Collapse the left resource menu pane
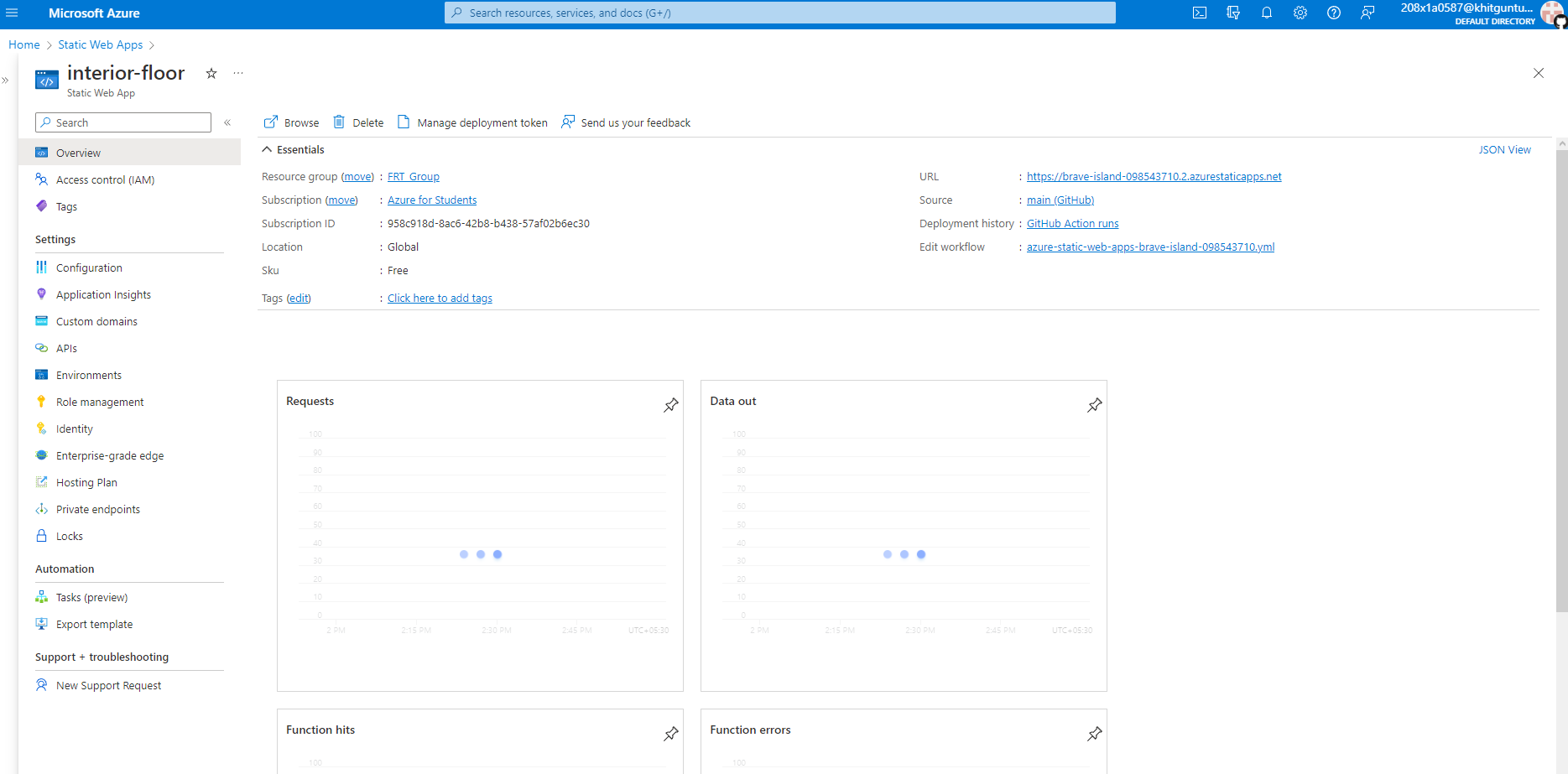Viewport: 1568px width, 774px height. (x=227, y=122)
